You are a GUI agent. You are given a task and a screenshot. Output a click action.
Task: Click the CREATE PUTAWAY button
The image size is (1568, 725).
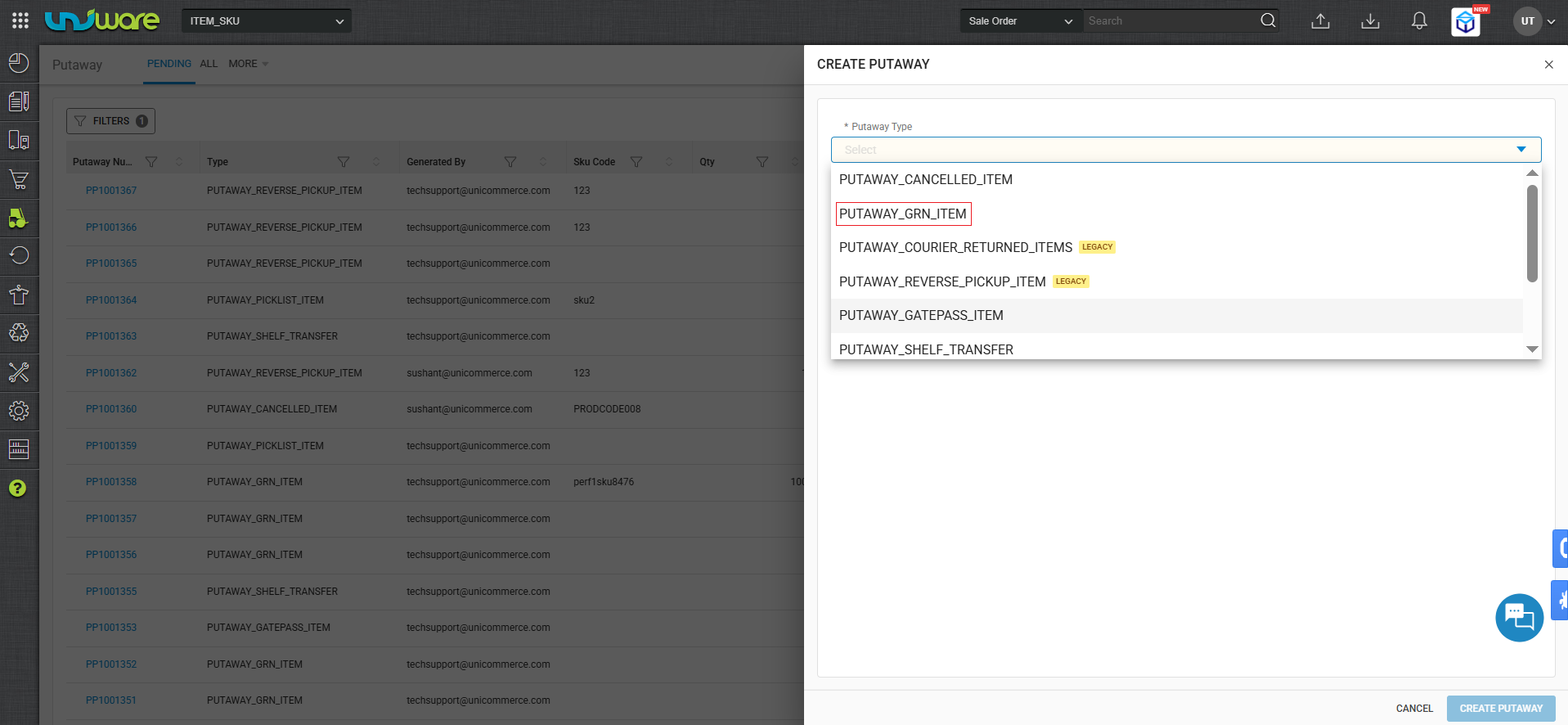[x=1501, y=709]
